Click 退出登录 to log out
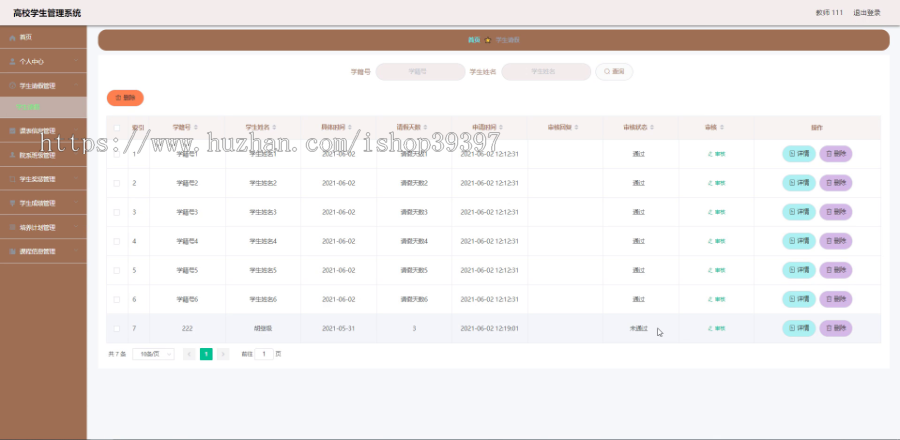Screen dimensions: 900x440 coord(867,13)
